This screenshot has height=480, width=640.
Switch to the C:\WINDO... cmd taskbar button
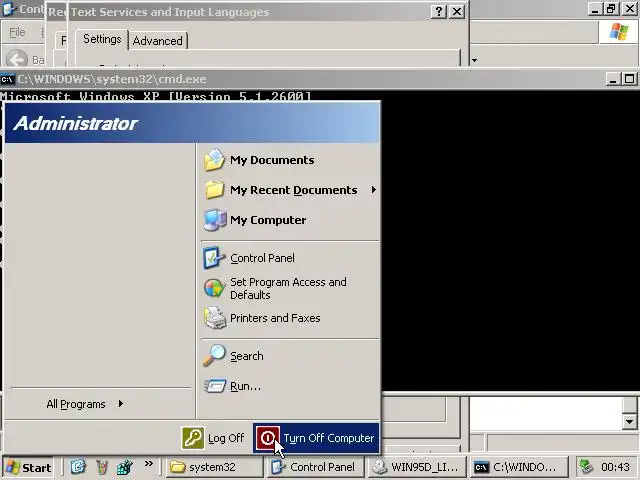518,467
